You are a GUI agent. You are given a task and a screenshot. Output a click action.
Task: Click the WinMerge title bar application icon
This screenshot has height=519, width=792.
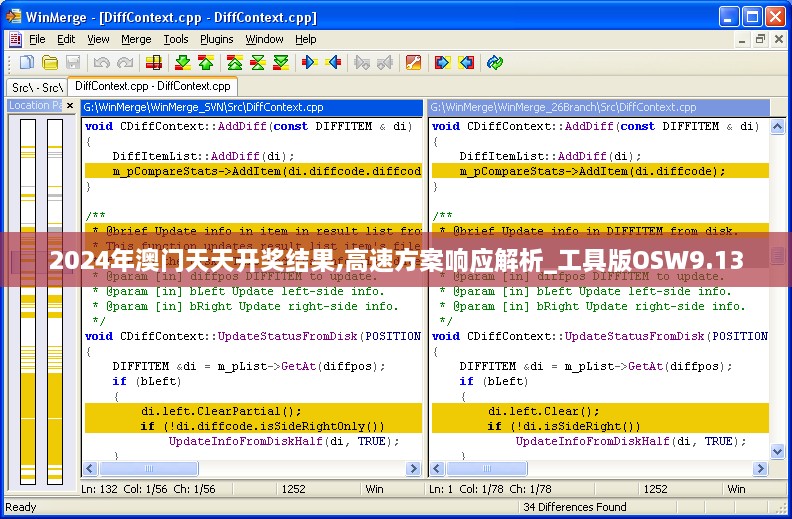pos(14,17)
